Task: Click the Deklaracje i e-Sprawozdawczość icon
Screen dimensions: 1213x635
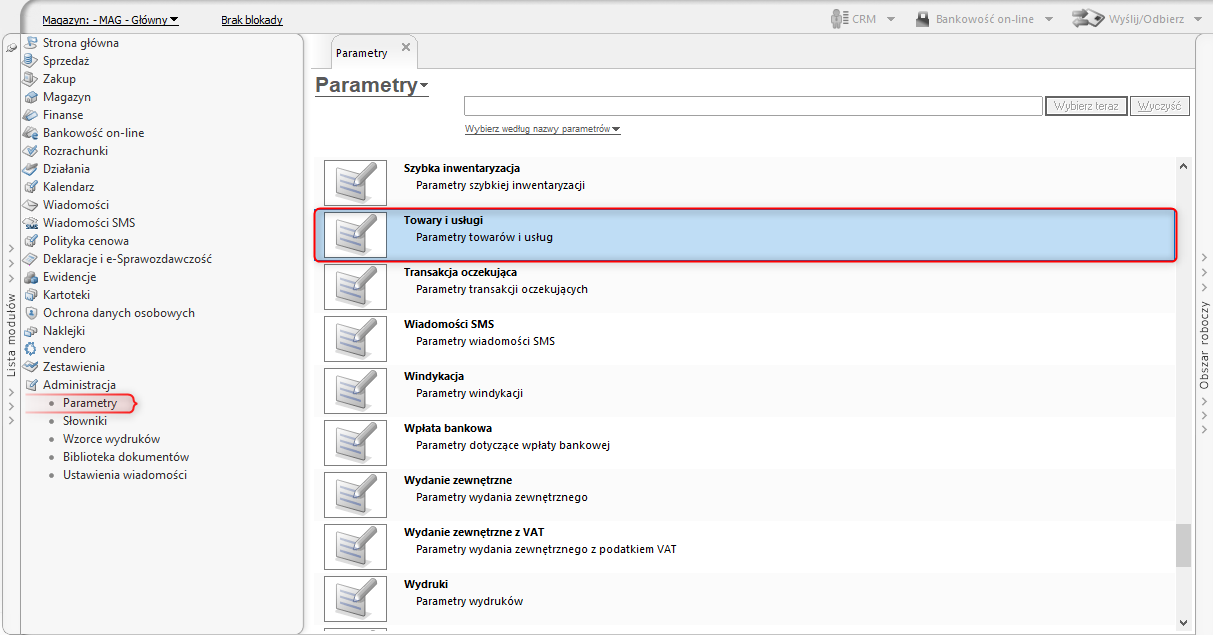Action: tap(30, 259)
